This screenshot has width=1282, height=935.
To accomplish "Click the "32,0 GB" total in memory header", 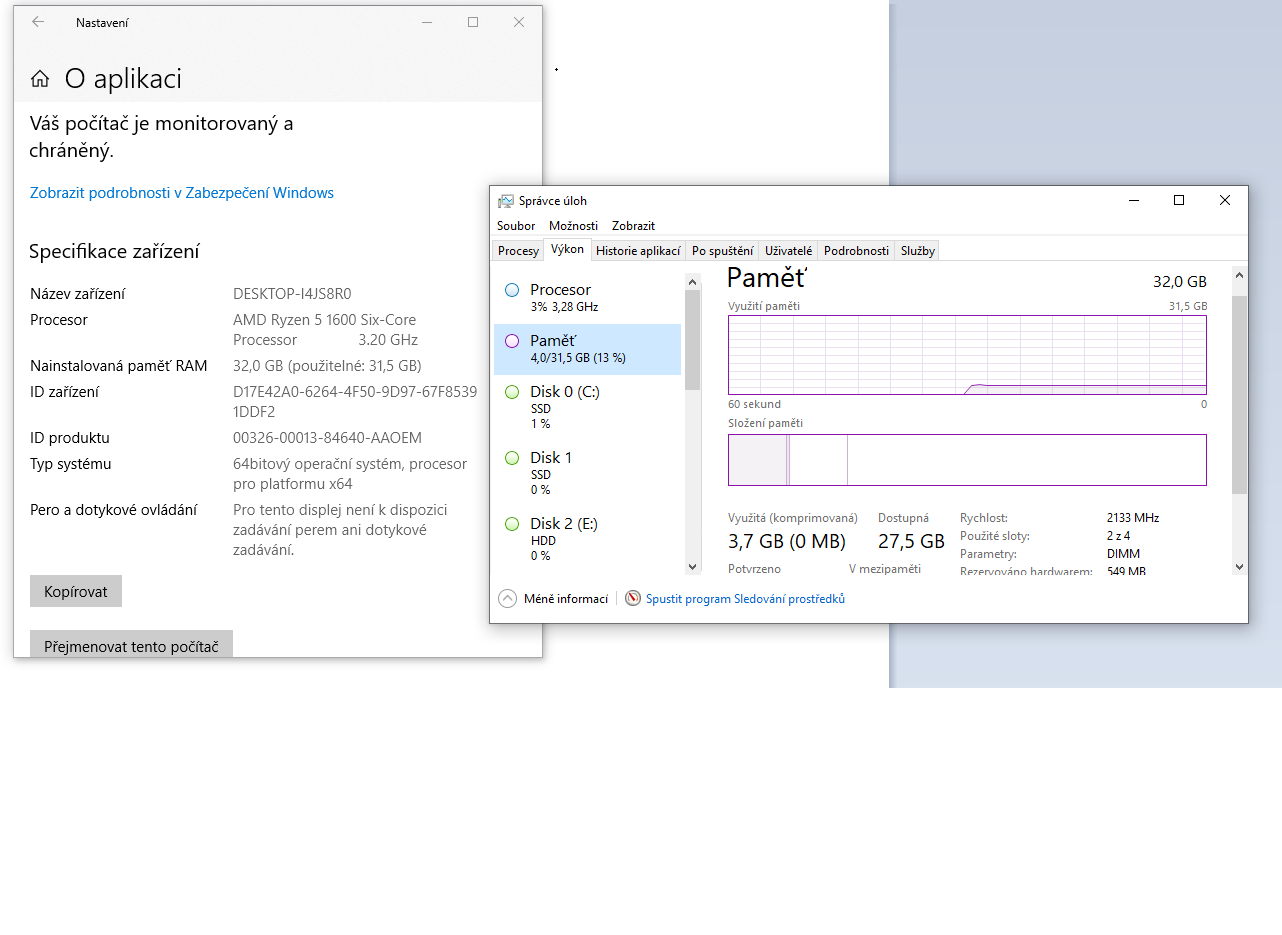I will pos(1180,282).
